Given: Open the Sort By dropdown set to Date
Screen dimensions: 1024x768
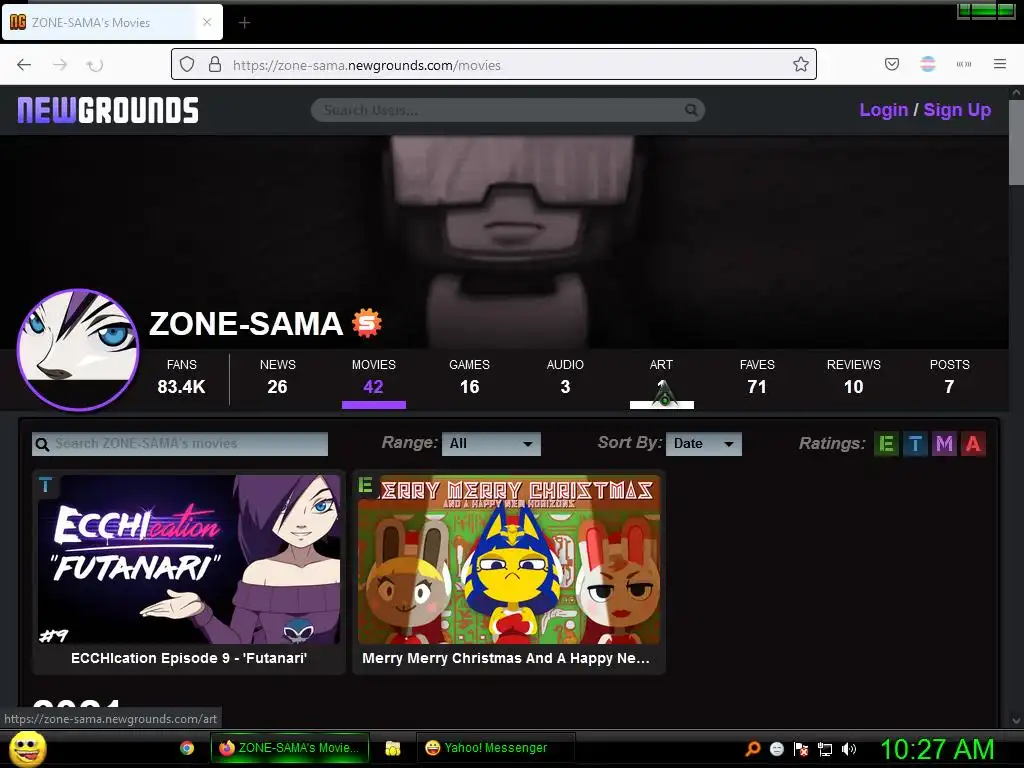Looking at the screenshot, I should click(x=703, y=444).
